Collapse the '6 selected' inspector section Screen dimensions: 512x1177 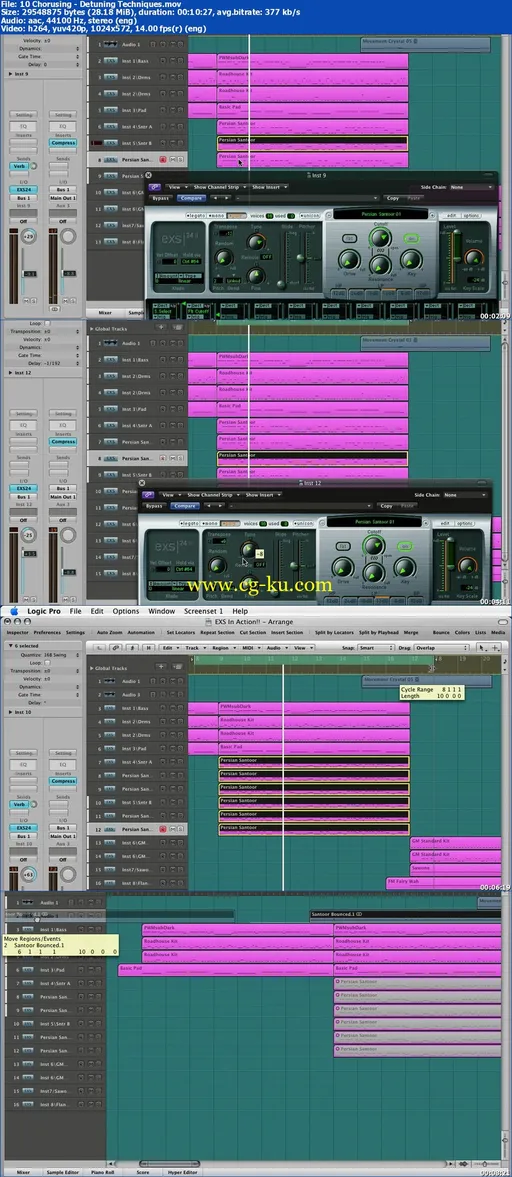click(11, 645)
